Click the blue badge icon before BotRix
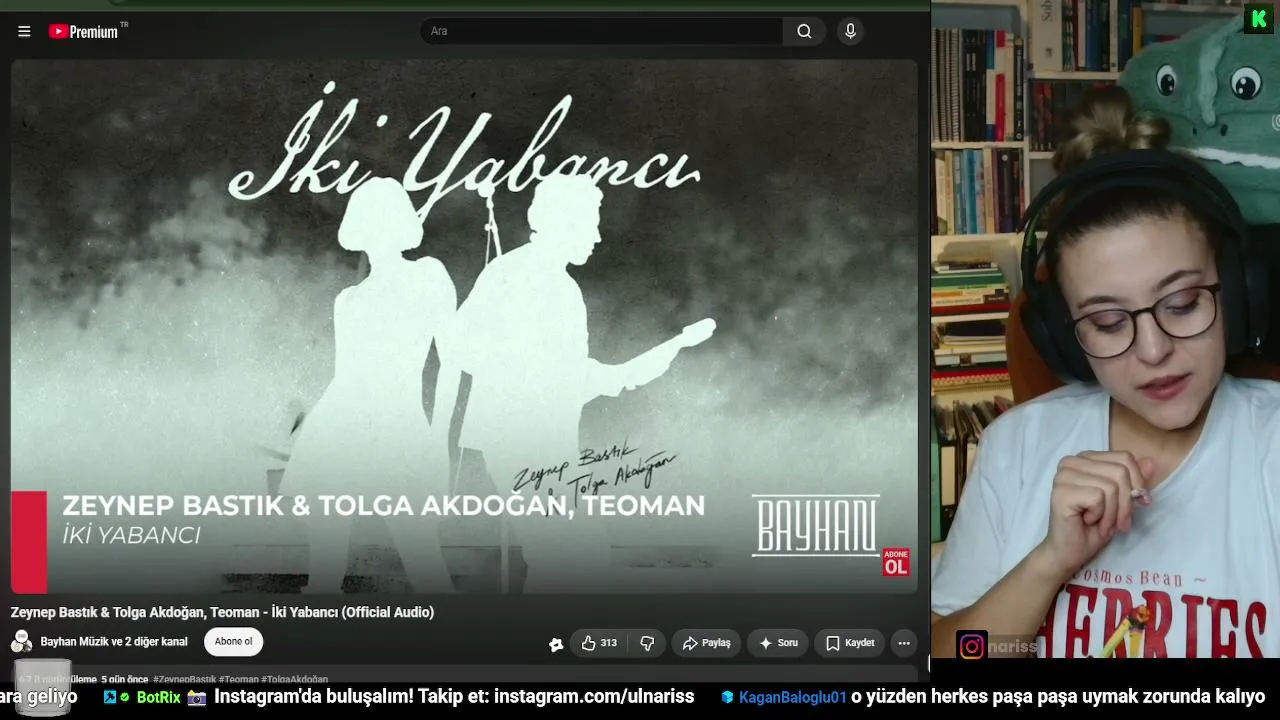This screenshot has height=720, width=1280. [x=110, y=697]
